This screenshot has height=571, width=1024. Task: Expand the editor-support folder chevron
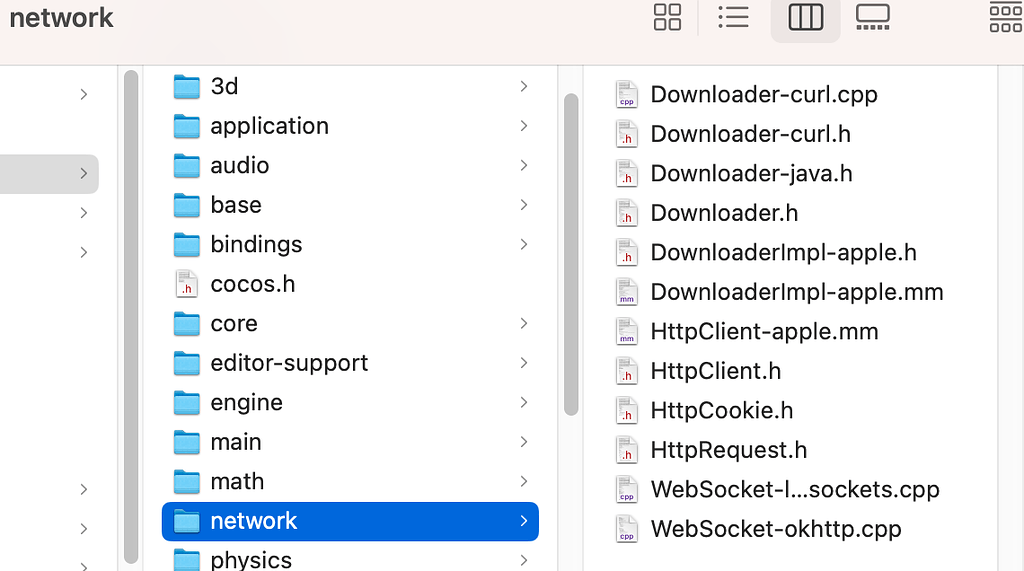523,363
